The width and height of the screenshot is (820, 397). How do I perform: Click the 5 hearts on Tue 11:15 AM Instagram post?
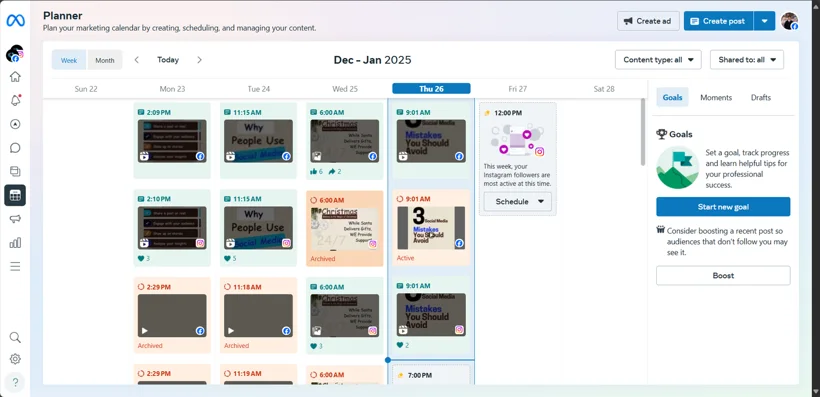[x=230, y=258]
